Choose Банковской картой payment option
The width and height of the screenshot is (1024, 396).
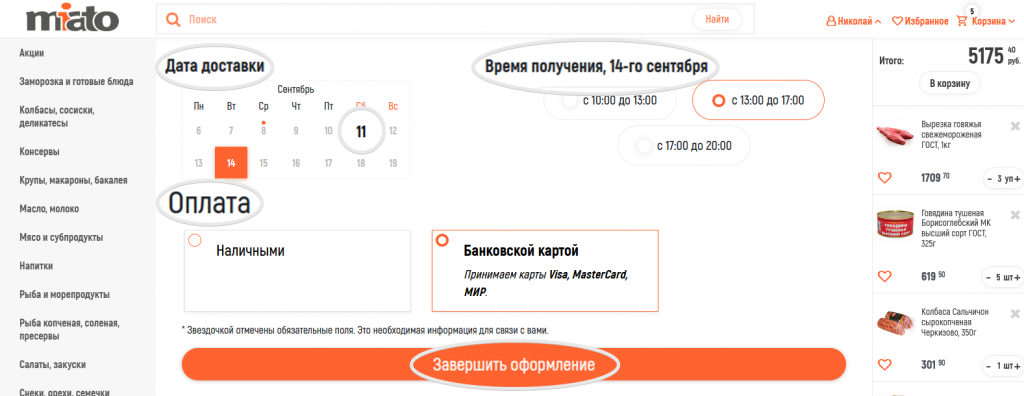coord(545,271)
